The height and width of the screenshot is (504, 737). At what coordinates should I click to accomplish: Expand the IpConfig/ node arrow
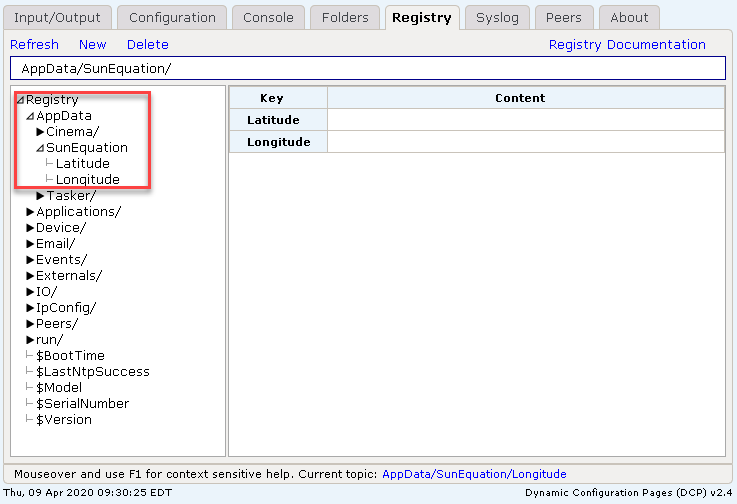(x=30, y=307)
